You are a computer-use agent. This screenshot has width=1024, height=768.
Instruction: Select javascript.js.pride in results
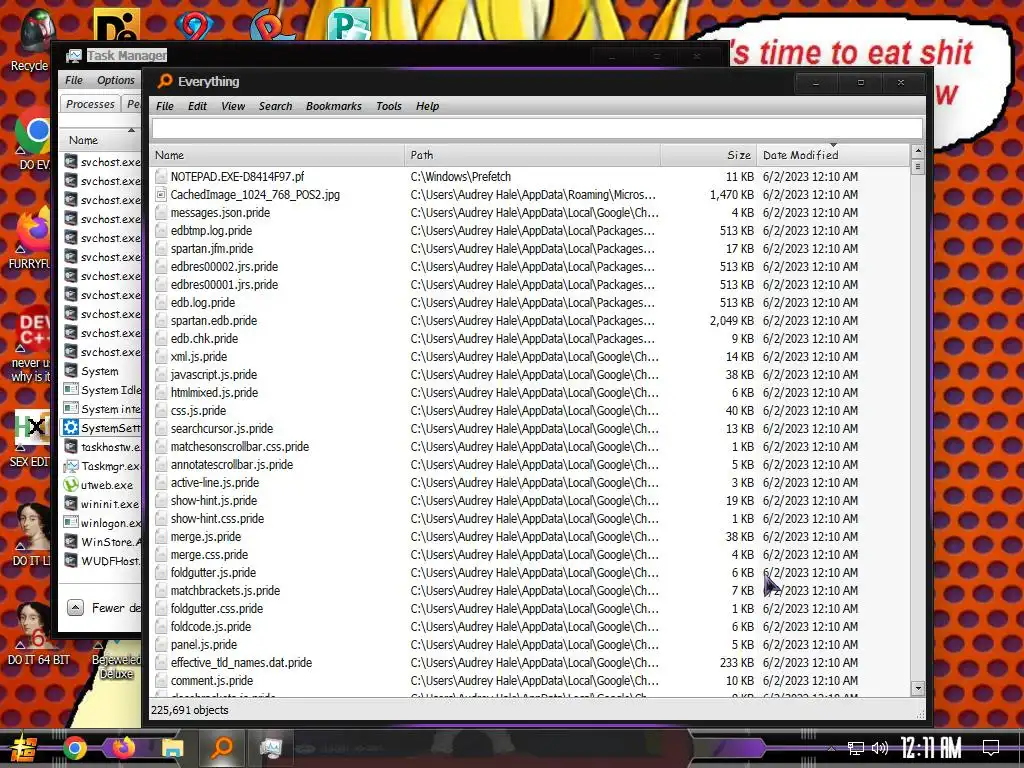(x=214, y=375)
